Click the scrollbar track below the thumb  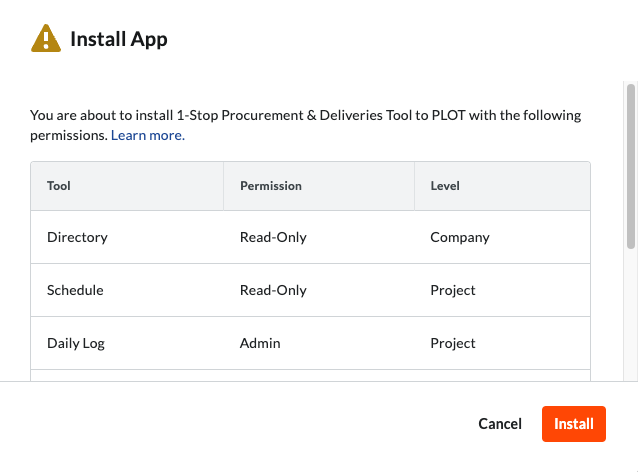[630, 320]
